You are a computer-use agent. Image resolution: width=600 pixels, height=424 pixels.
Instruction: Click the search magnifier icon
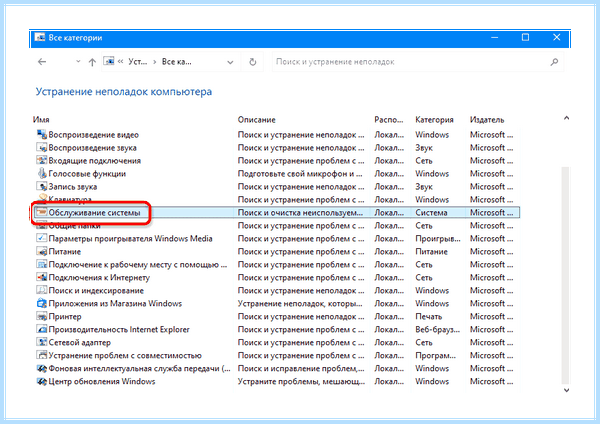[554, 62]
